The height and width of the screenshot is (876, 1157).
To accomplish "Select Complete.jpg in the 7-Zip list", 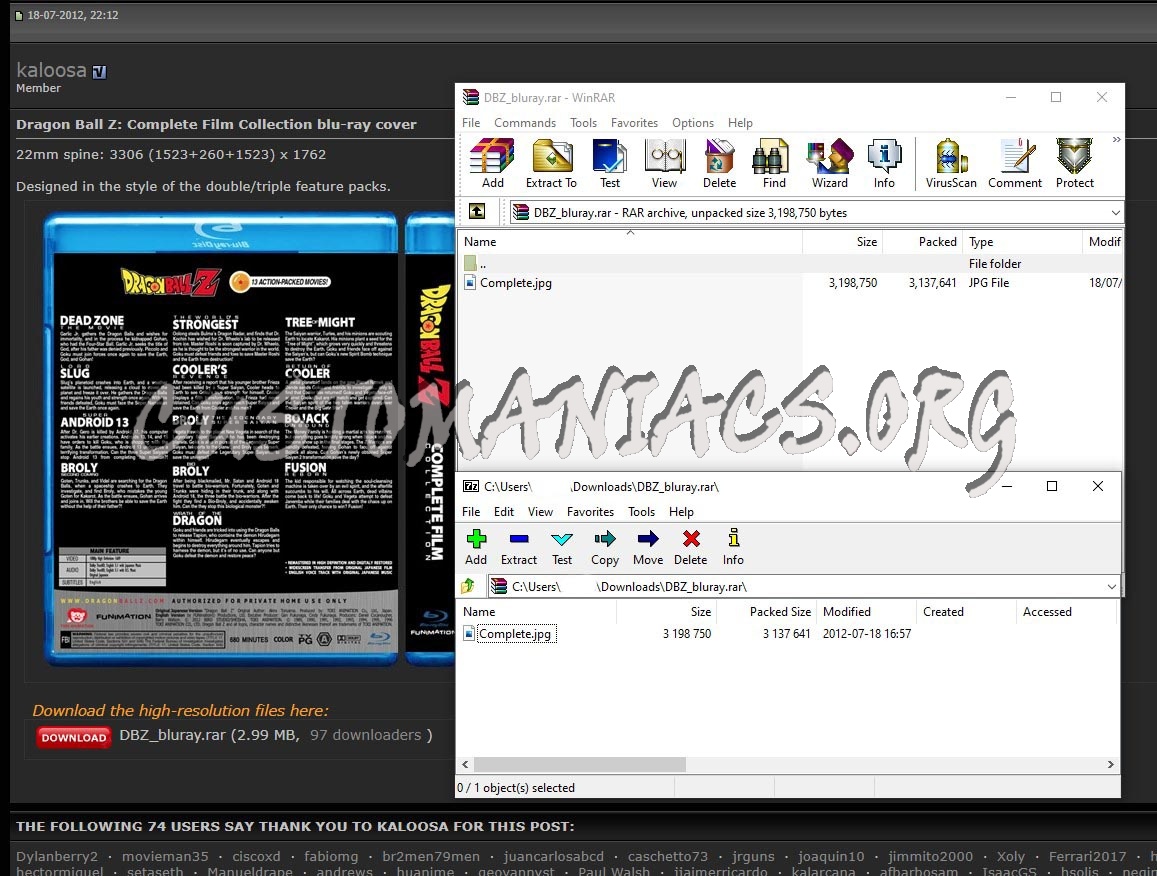I will click(x=515, y=633).
